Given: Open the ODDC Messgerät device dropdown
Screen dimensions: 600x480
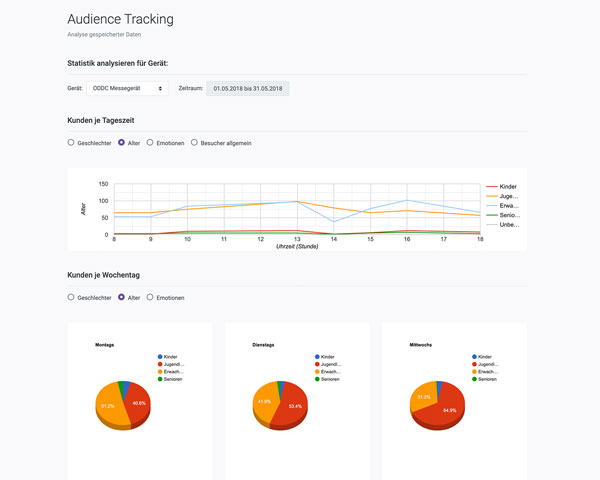Looking at the screenshot, I should [127, 89].
